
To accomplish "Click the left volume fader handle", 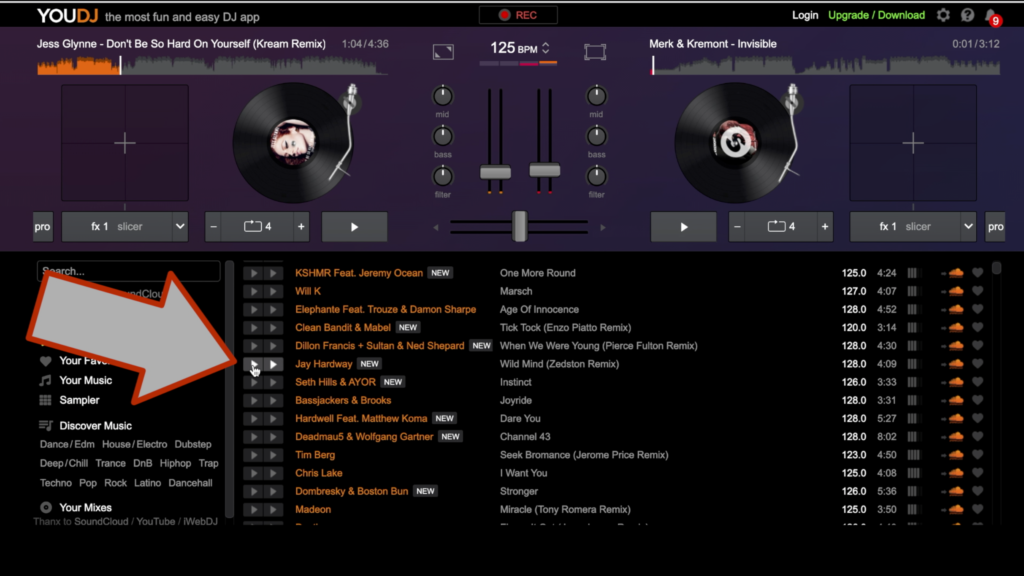I will click(x=496, y=172).
